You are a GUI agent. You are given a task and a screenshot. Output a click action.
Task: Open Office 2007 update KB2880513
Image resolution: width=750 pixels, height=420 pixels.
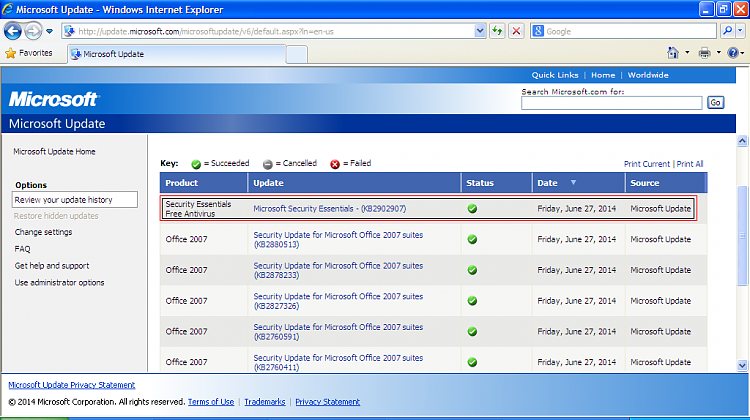tap(338, 240)
